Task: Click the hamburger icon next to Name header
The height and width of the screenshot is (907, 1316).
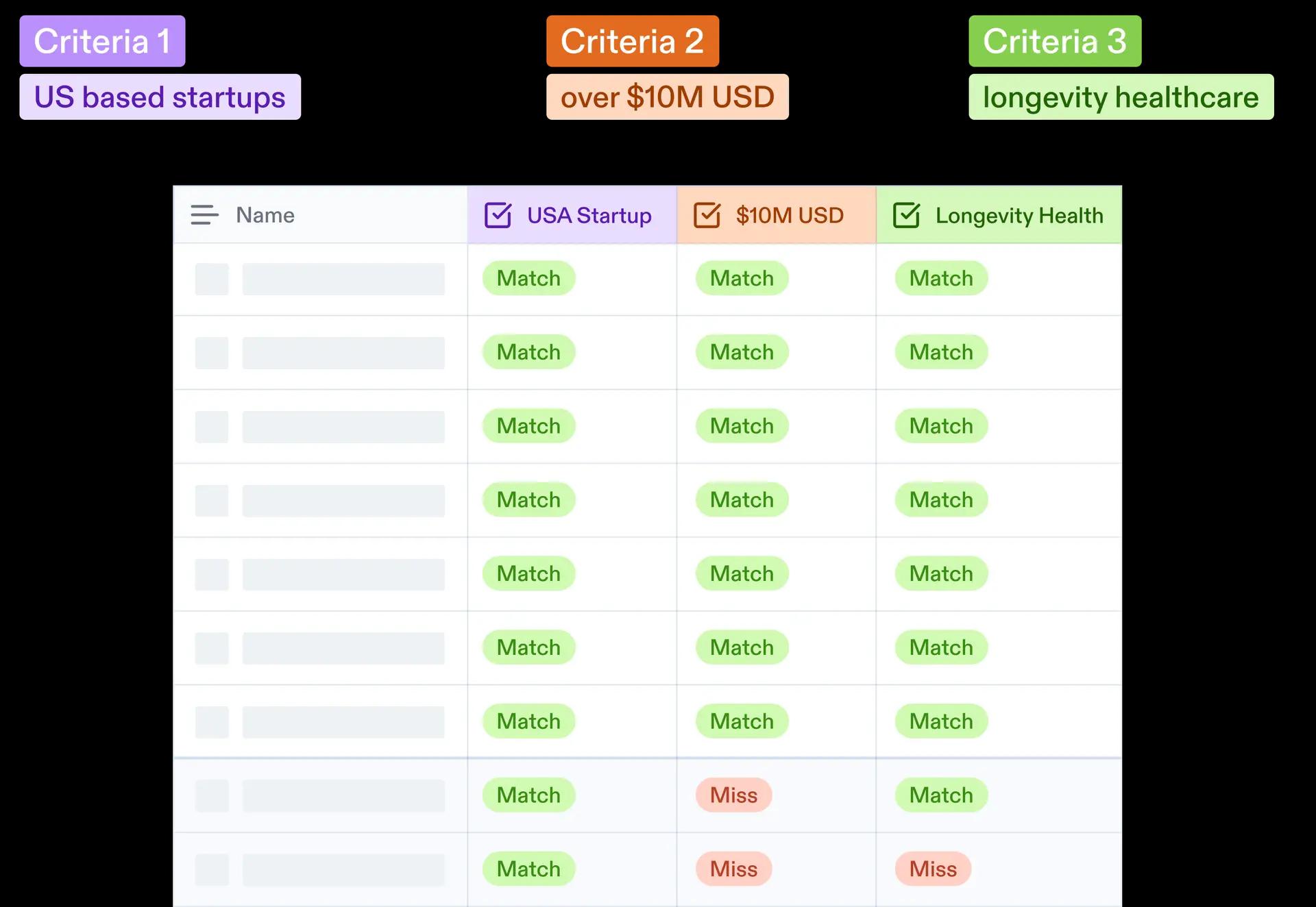Action: 204,215
